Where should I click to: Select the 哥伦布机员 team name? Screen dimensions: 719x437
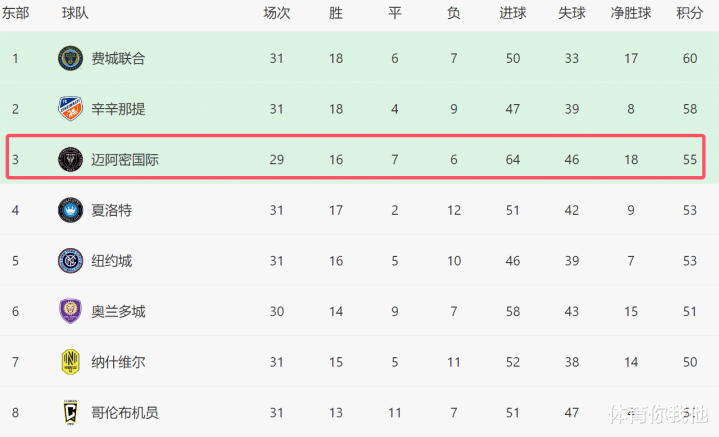point(125,412)
